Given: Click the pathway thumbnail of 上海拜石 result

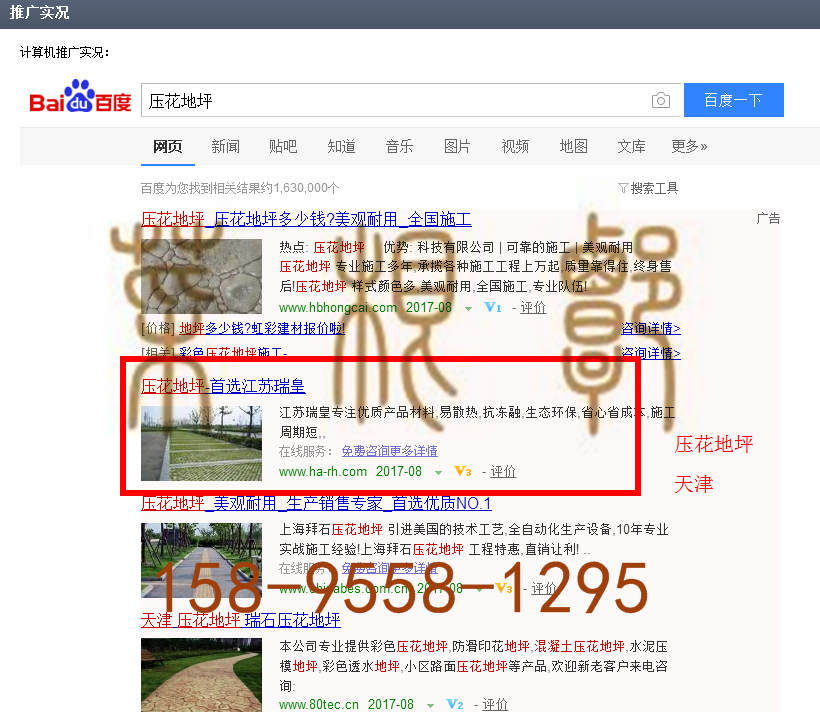Looking at the screenshot, I should (x=201, y=560).
